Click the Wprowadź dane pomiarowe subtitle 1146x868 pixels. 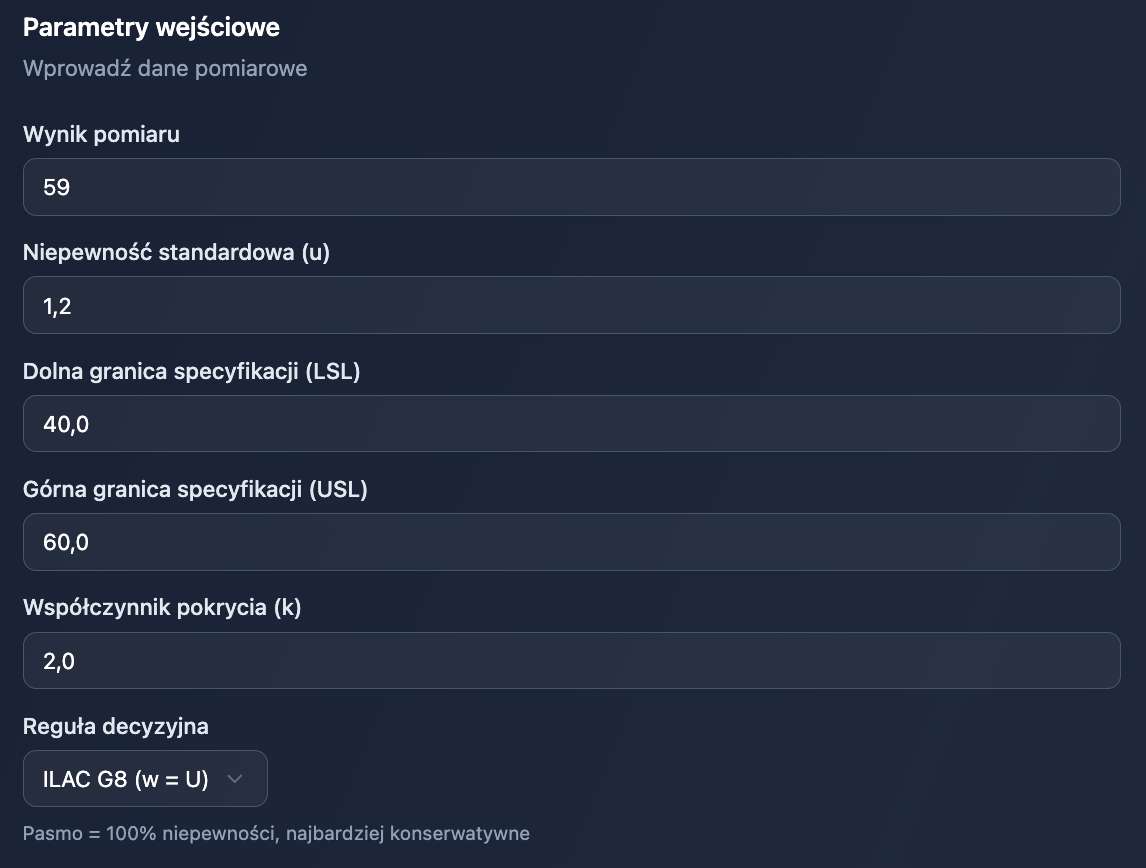tap(165, 69)
